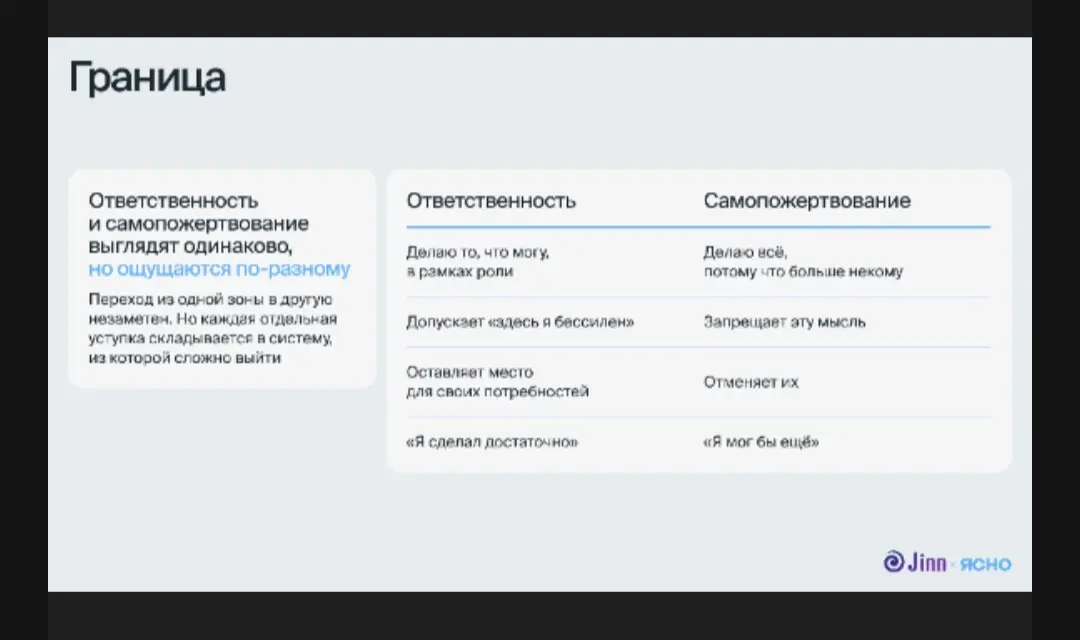Select cell 'Делаю то, что могу, в рамках роли'
Screen dimensions: 1080x640
point(478,262)
